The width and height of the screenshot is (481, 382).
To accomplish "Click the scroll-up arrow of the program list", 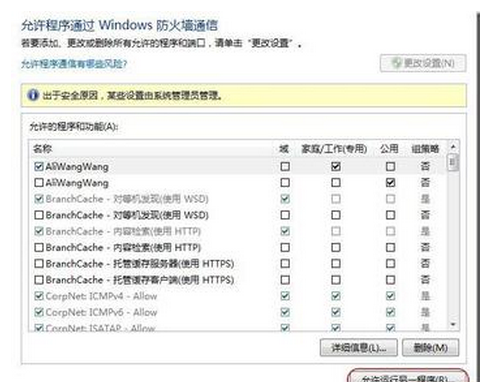I will tap(453, 147).
